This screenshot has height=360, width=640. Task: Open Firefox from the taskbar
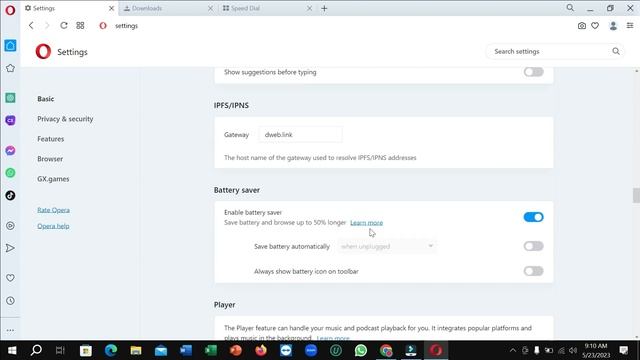pos(261,350)
